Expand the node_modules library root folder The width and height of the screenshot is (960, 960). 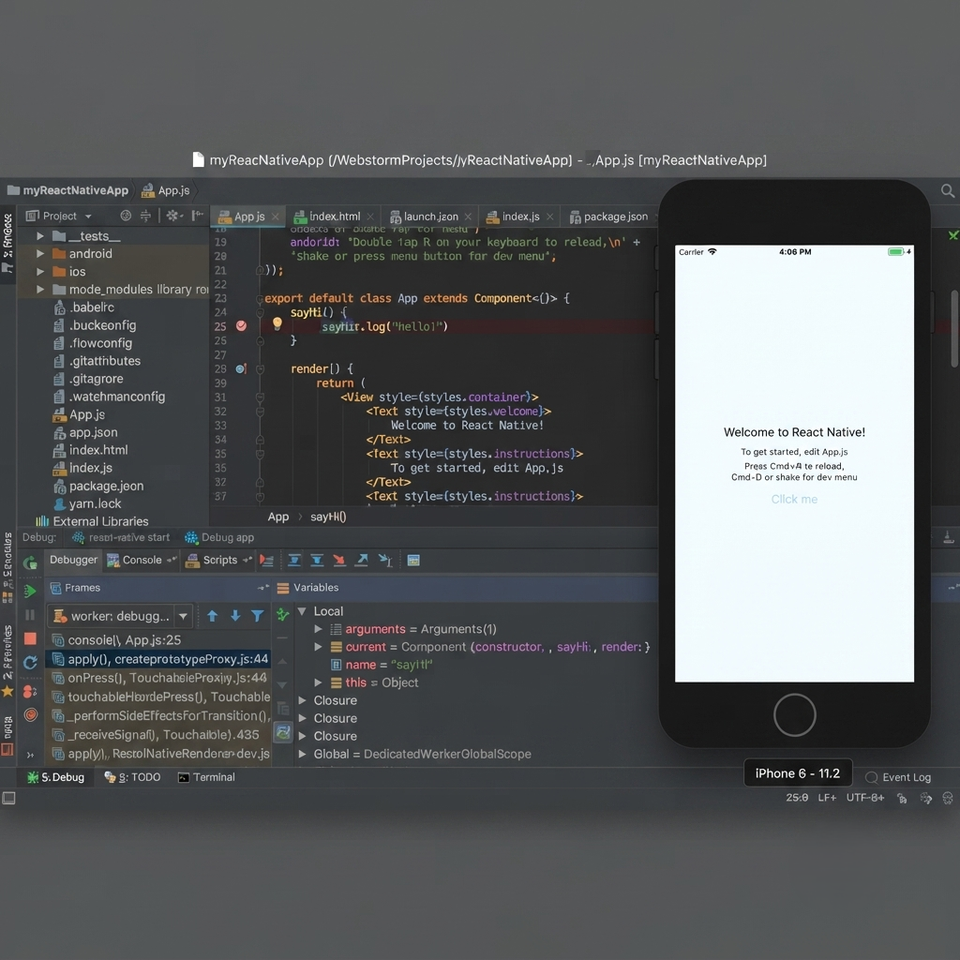[40, 289]
